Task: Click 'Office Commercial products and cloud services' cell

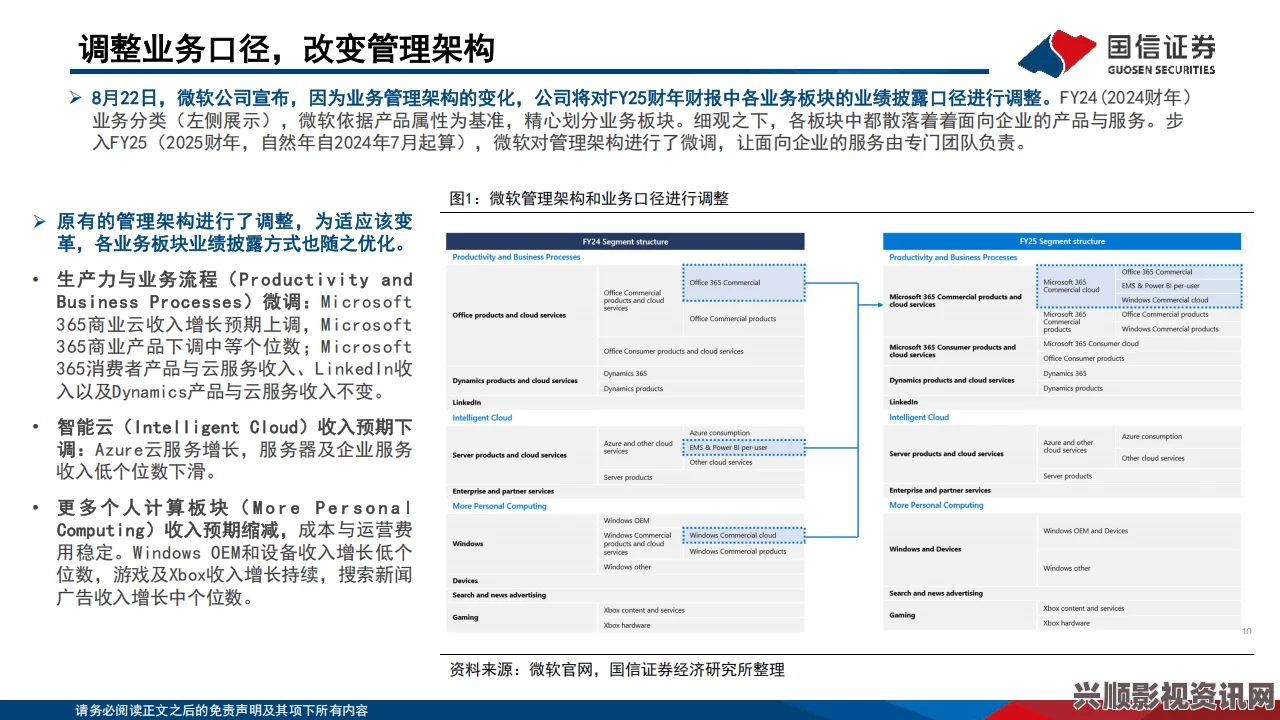Action: click(639, 301)
